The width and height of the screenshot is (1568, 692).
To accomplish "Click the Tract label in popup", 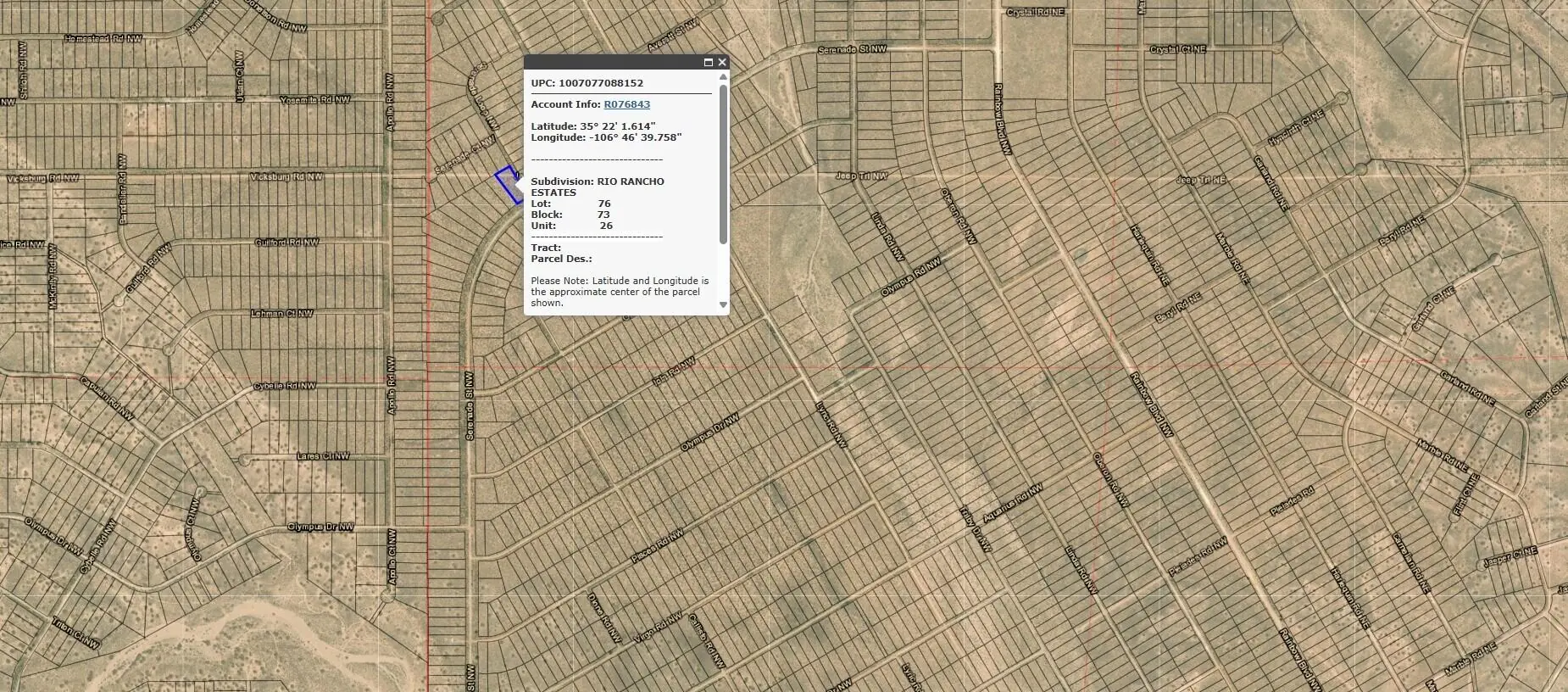I will [x=546, y=248].
